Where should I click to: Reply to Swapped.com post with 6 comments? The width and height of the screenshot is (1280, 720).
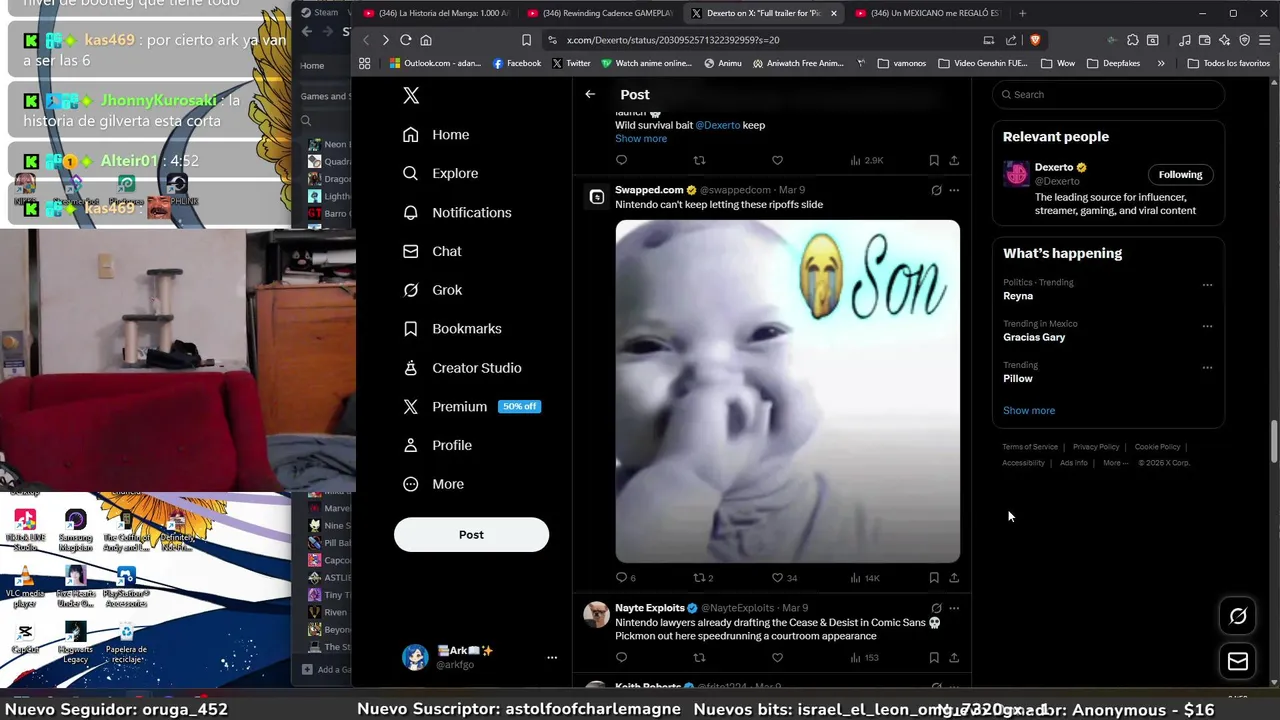click(x=625, y=578)
